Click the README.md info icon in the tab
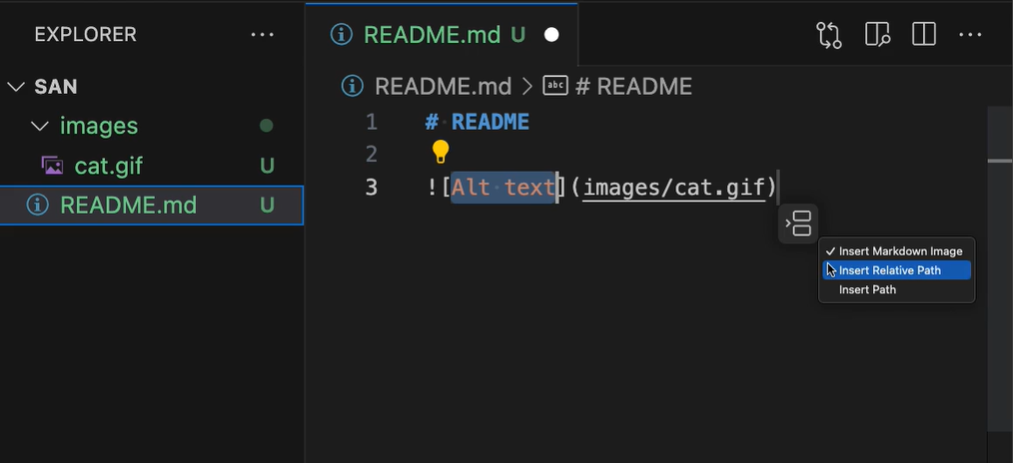Screen dimensions: 1015x465 coord(341,35)
